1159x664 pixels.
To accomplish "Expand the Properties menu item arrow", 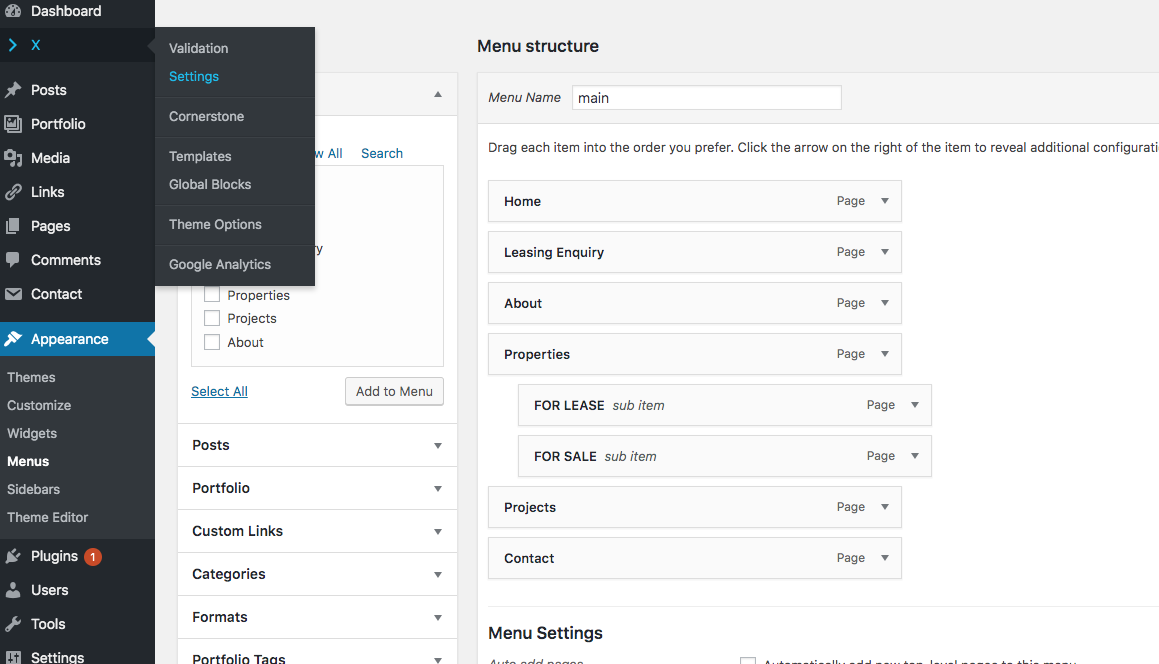I will coord(885,354).
